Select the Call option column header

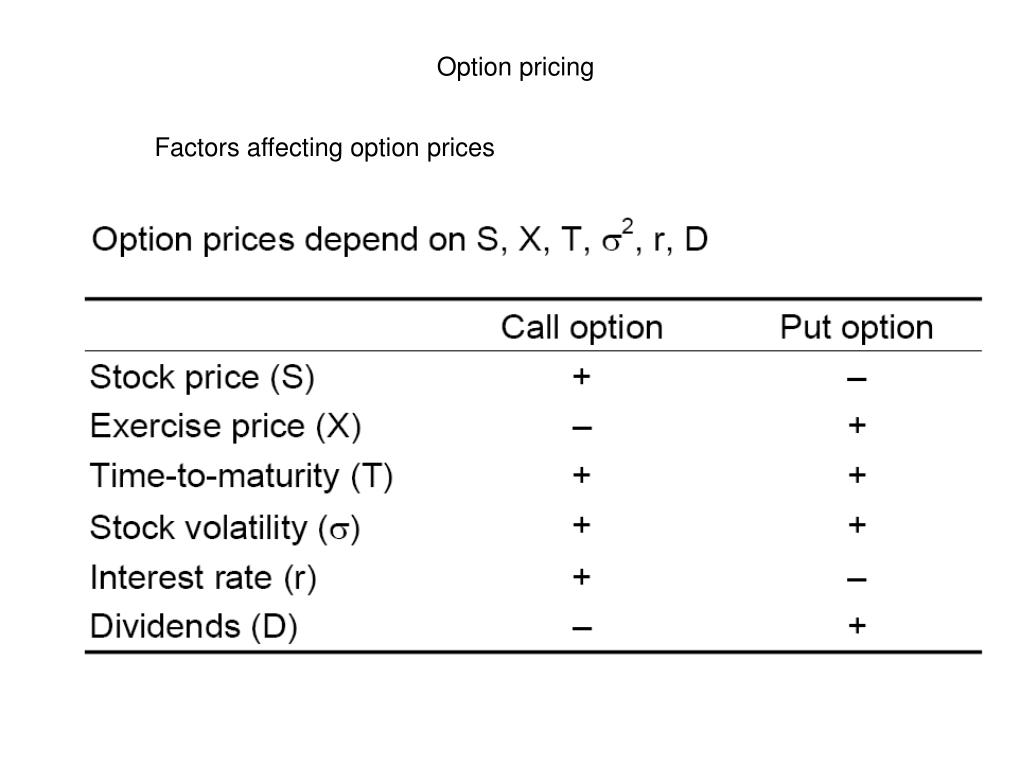point(582,327)
